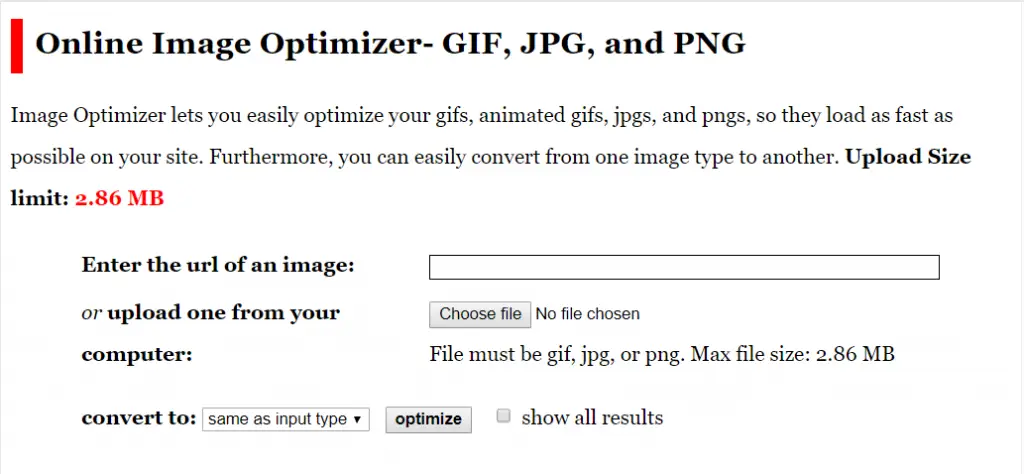
Task: Click the bold "Upload Size" text
Action: tap(908, 157)
